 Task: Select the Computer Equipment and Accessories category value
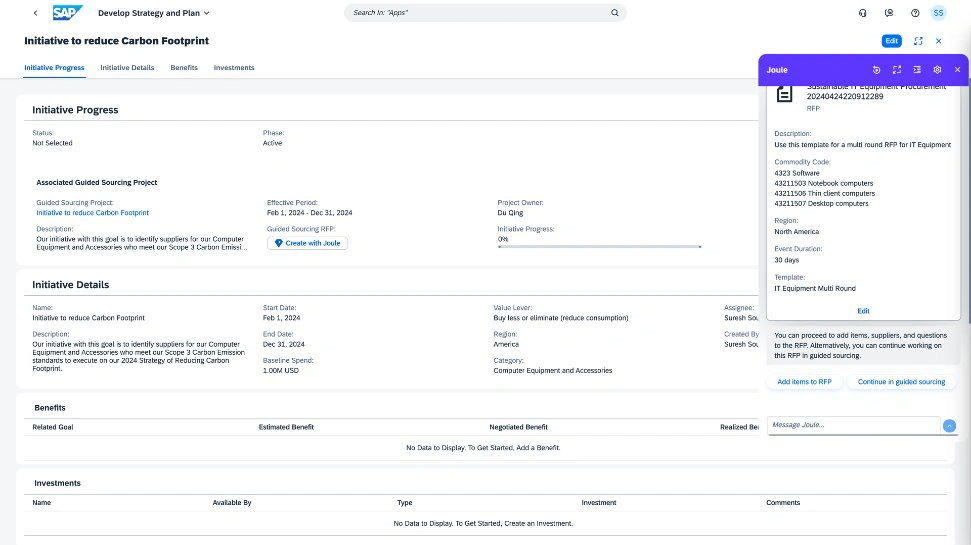click(x=552, y=370)
